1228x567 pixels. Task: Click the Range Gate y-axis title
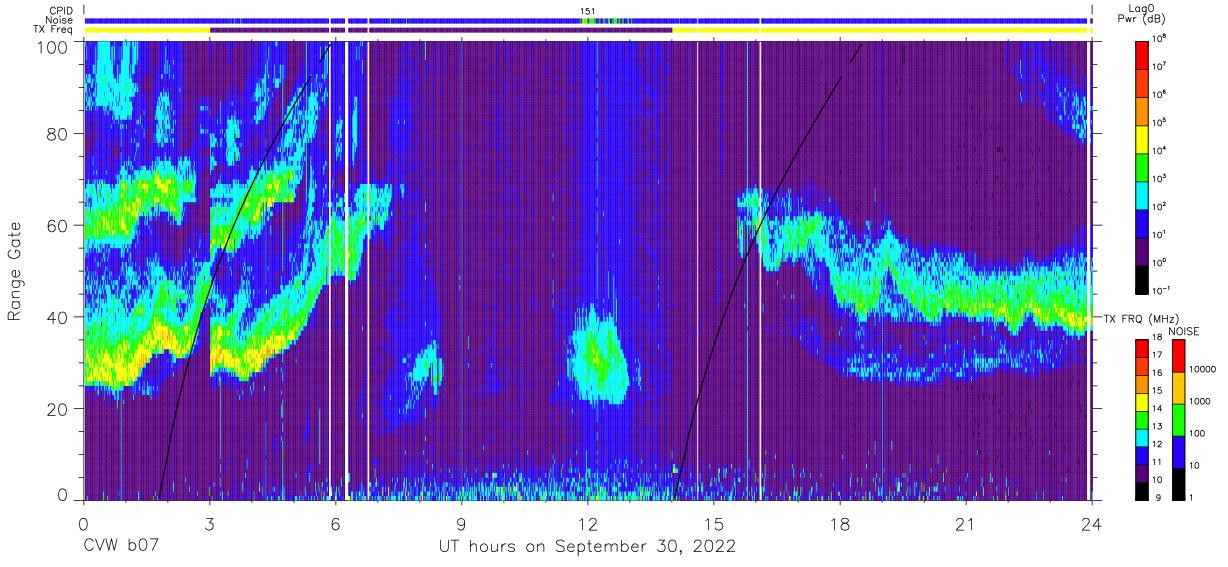pyautogui.click(x=16, y=271)
